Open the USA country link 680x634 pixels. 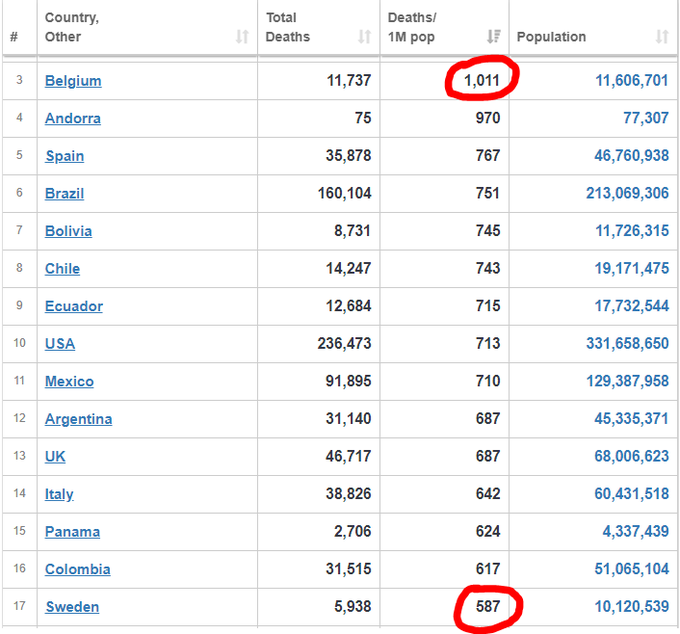[60, 344]
